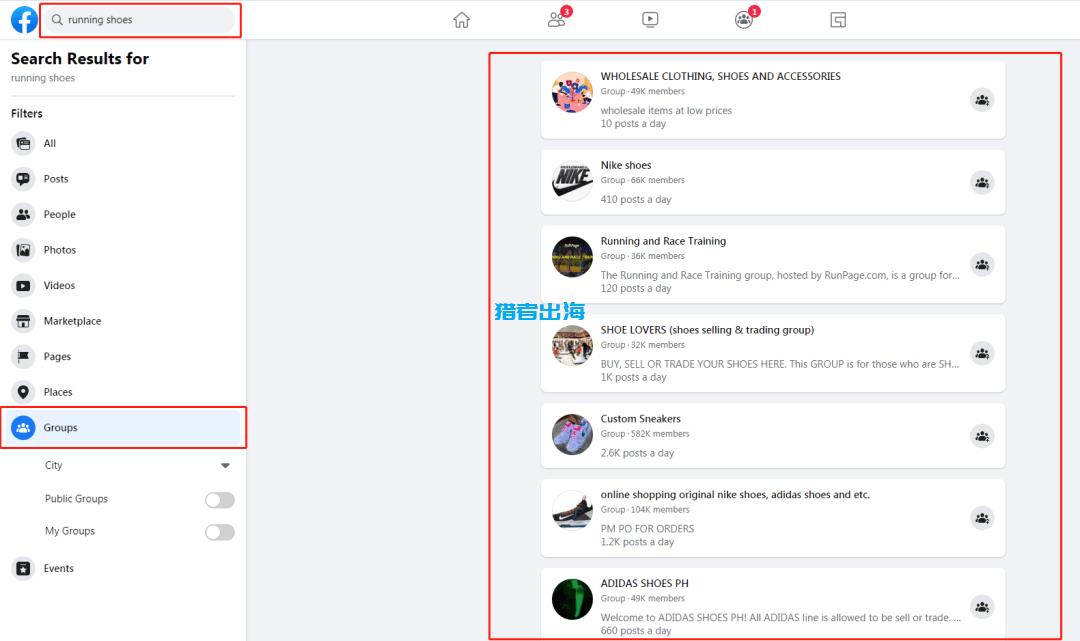The width and height of the screenshot is (1080, 641).
Task: Open Running and Race Training group
Action: click(663, 241)
